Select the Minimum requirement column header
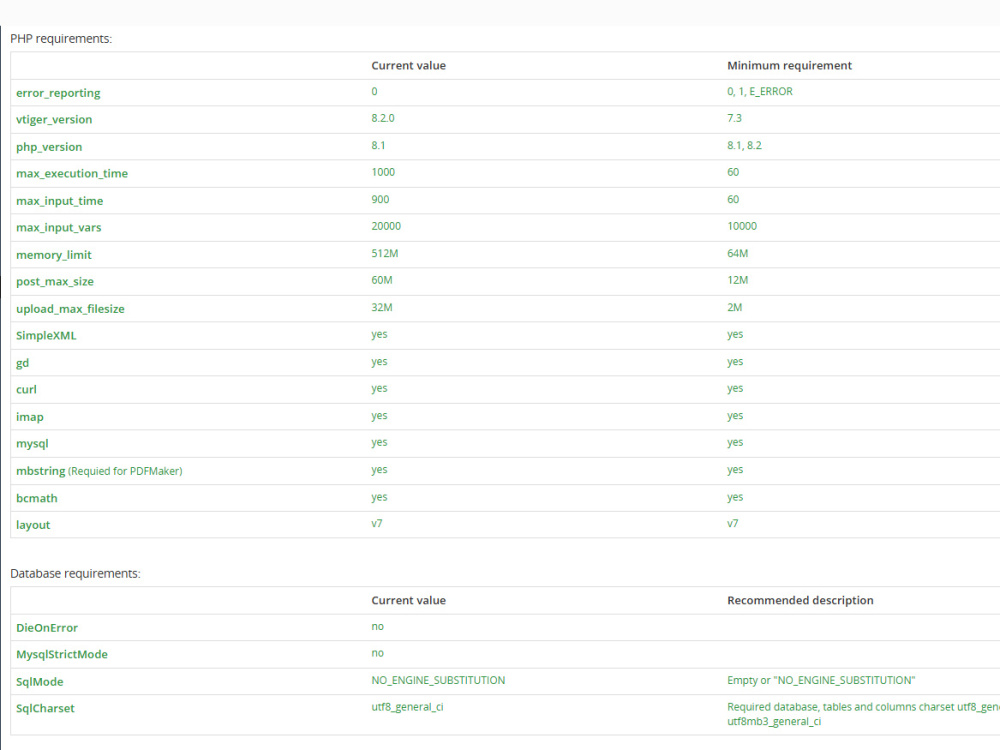The height and width of the screenshot is (750, 1000). pyautogui.click(x=789, y=66)
